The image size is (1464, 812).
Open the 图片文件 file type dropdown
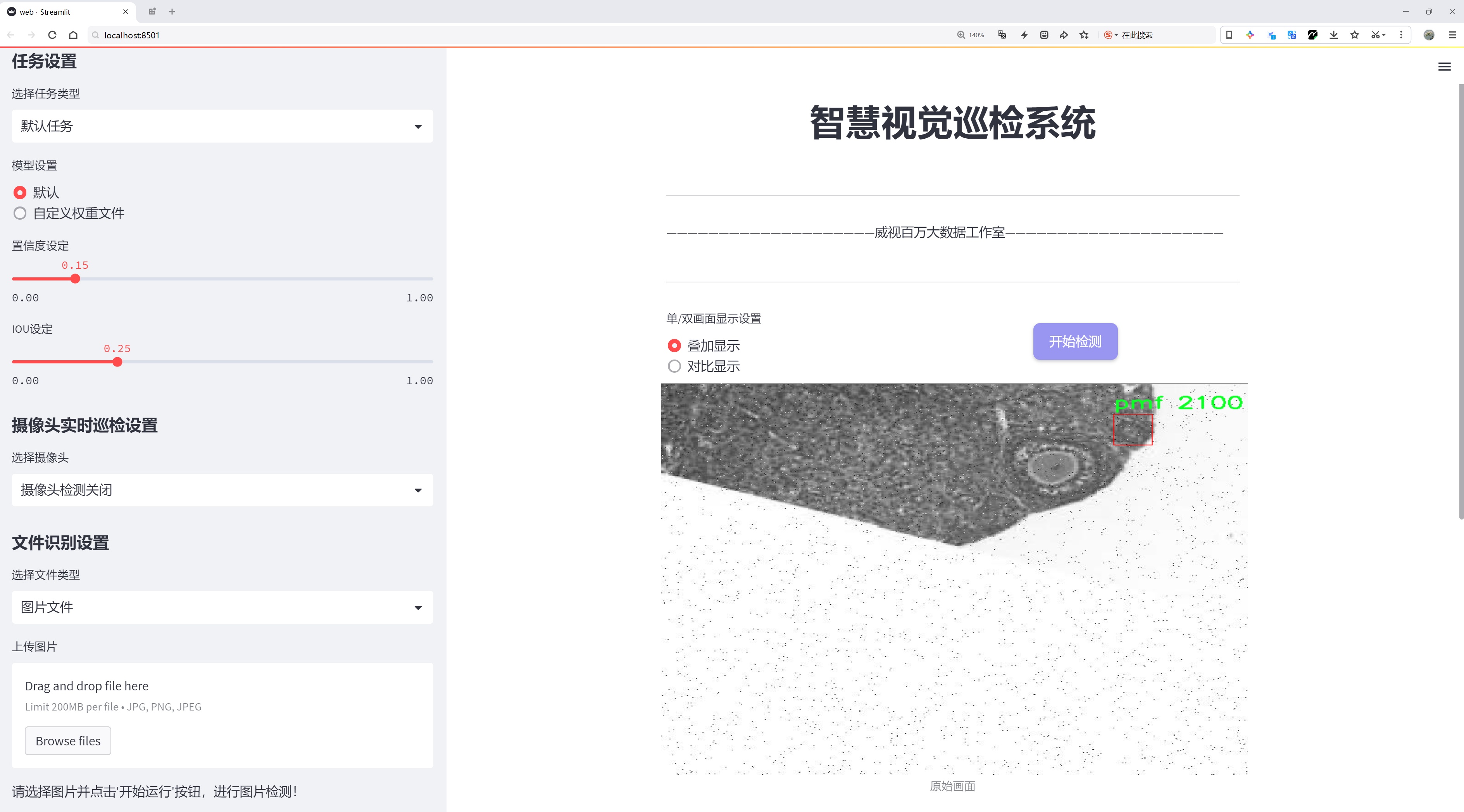[222, 607]
